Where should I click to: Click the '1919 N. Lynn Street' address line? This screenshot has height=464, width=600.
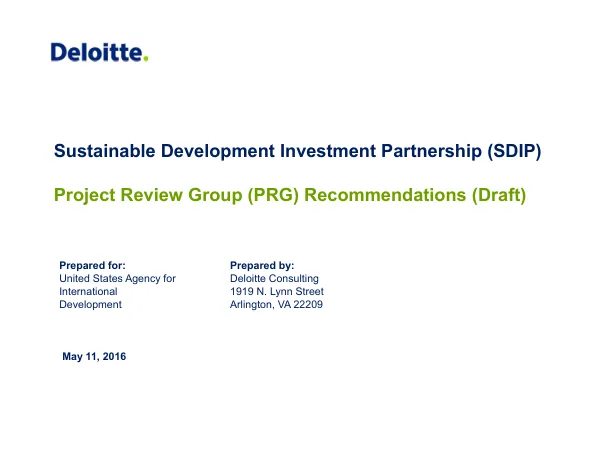[277, 291]
